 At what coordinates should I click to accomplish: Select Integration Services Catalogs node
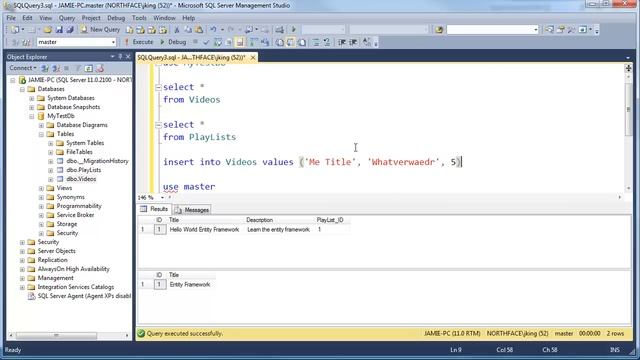click(x=76, y=287)
